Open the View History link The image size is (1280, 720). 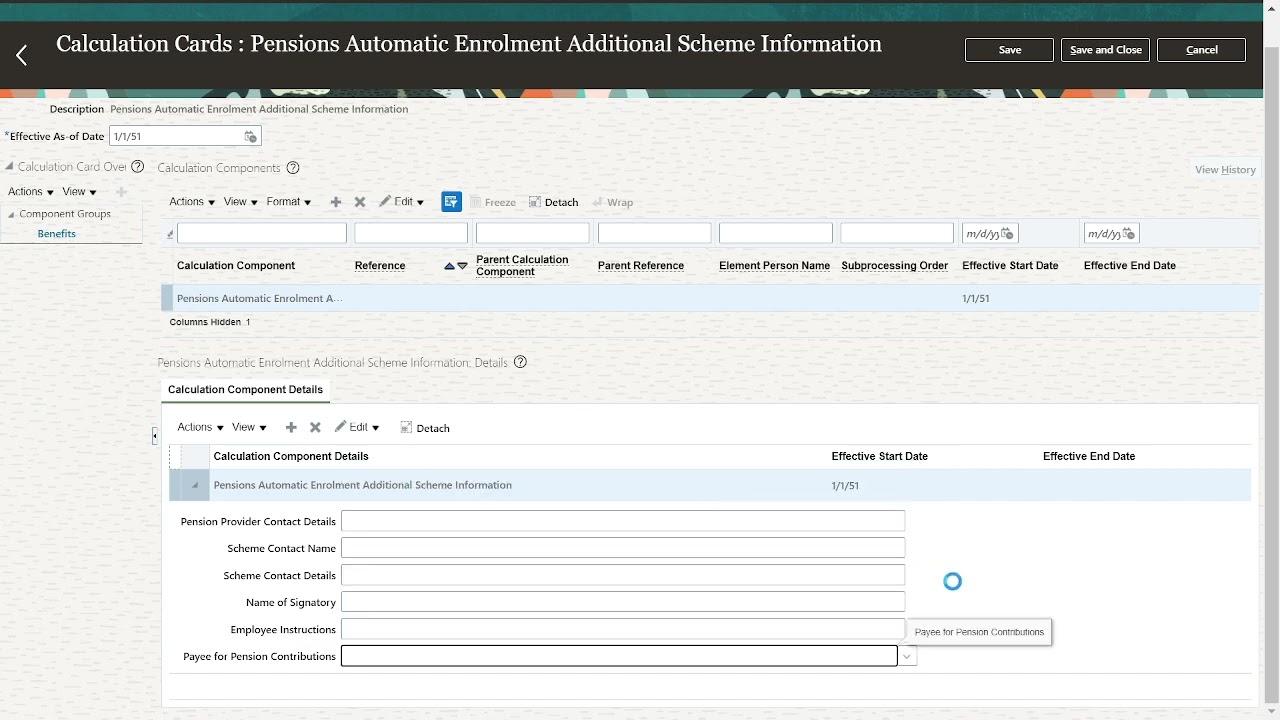(x=1225, y=170)
